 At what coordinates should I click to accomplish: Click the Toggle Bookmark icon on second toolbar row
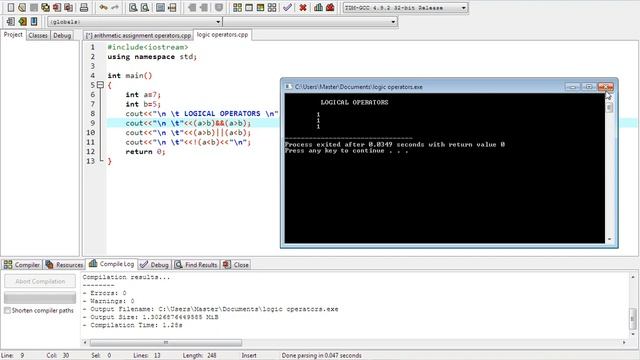[22, 21]
